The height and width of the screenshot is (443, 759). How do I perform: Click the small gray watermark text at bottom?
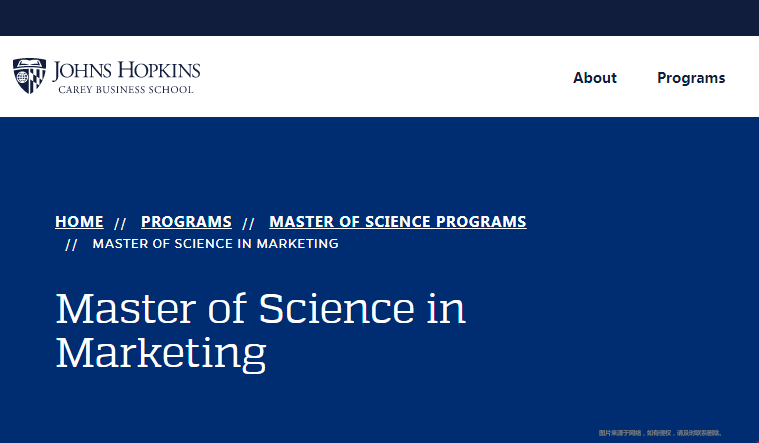pos(660,433)
